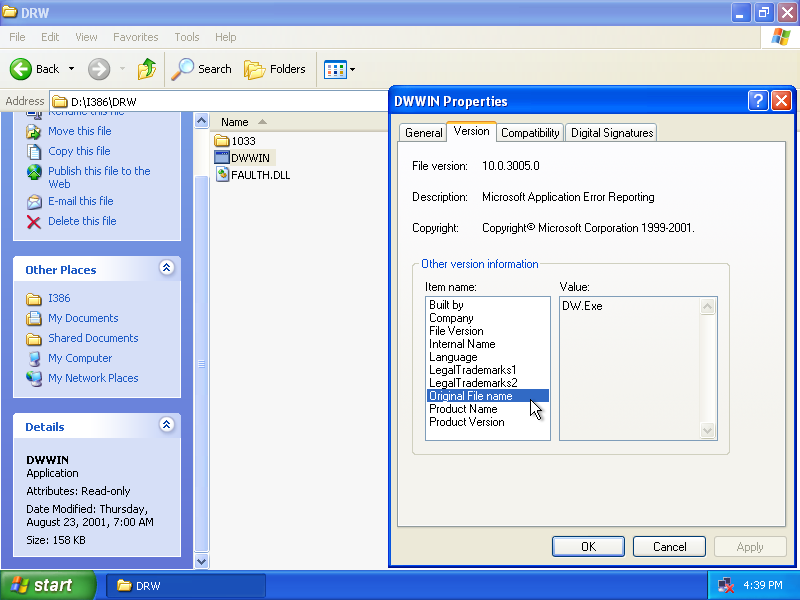Click the Back navigation arrow icon
Image resolution: width=800 pixels, height=600 pixels.
coord(22,69)
